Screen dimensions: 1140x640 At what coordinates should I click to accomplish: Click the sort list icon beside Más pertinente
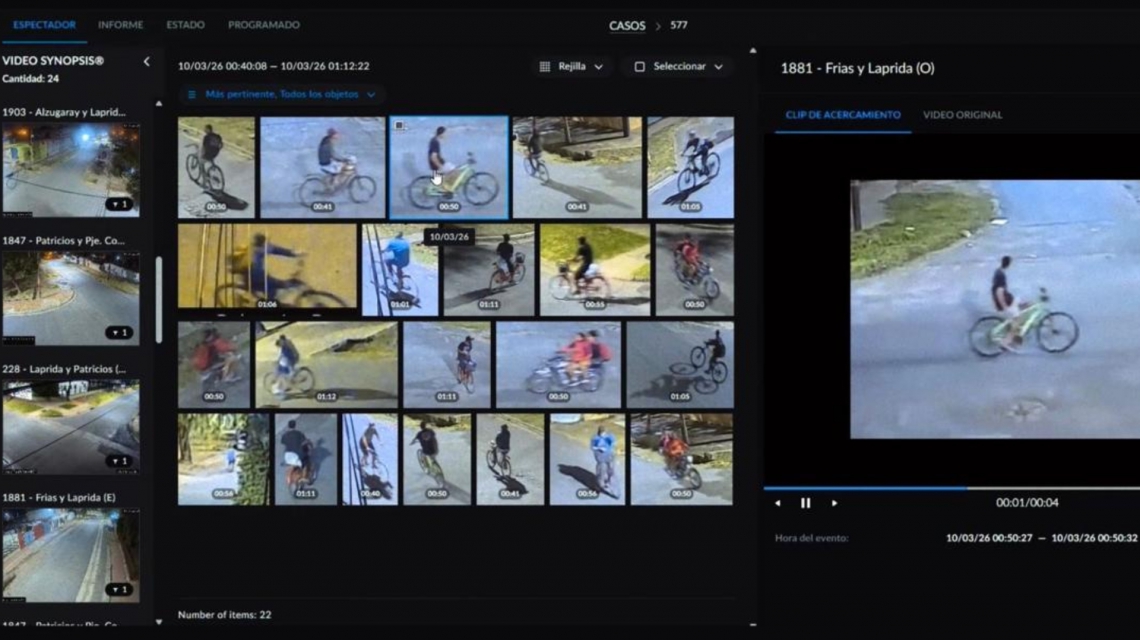pos(192,95)
